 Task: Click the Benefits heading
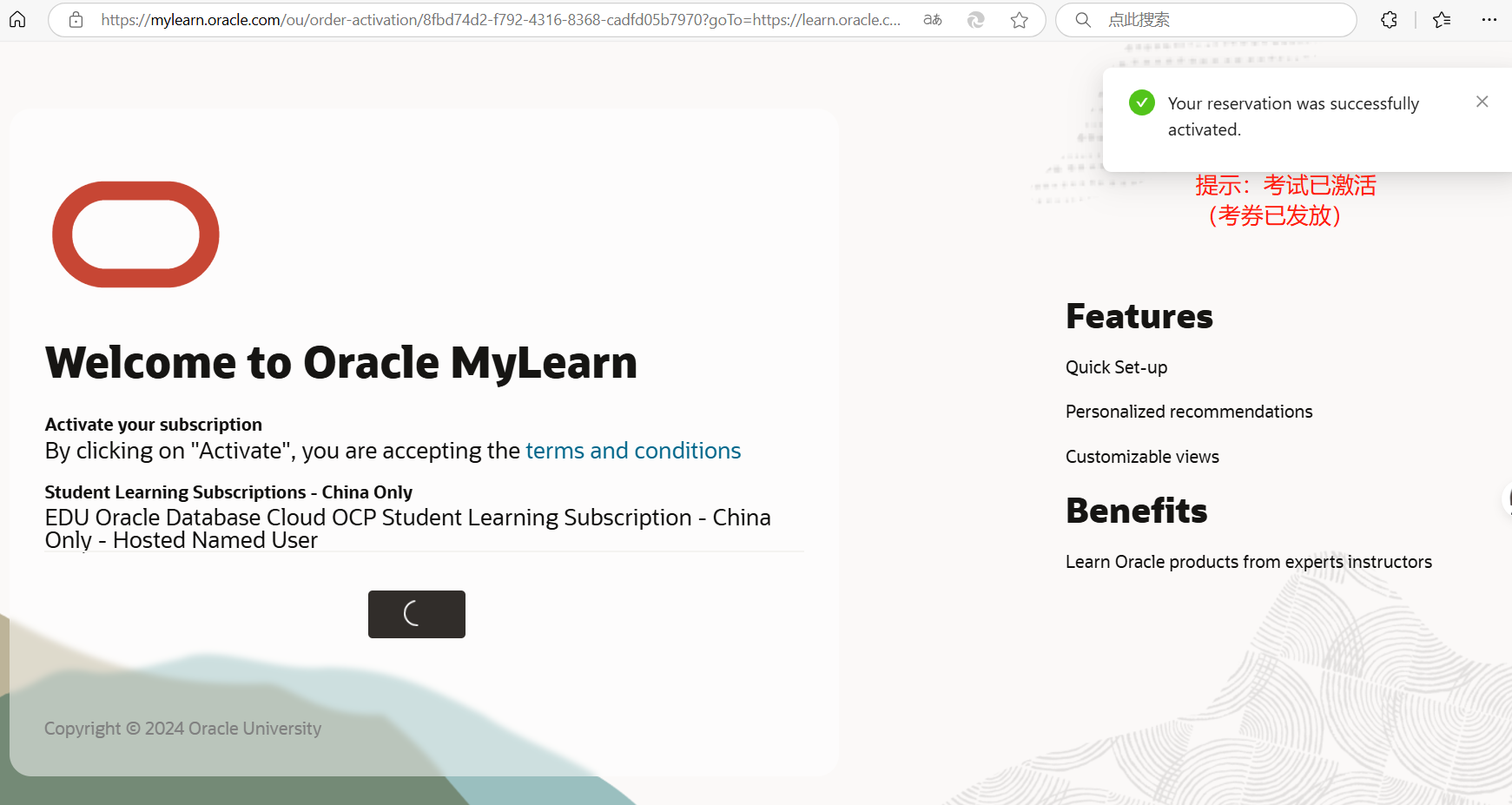click(1137, 511)
